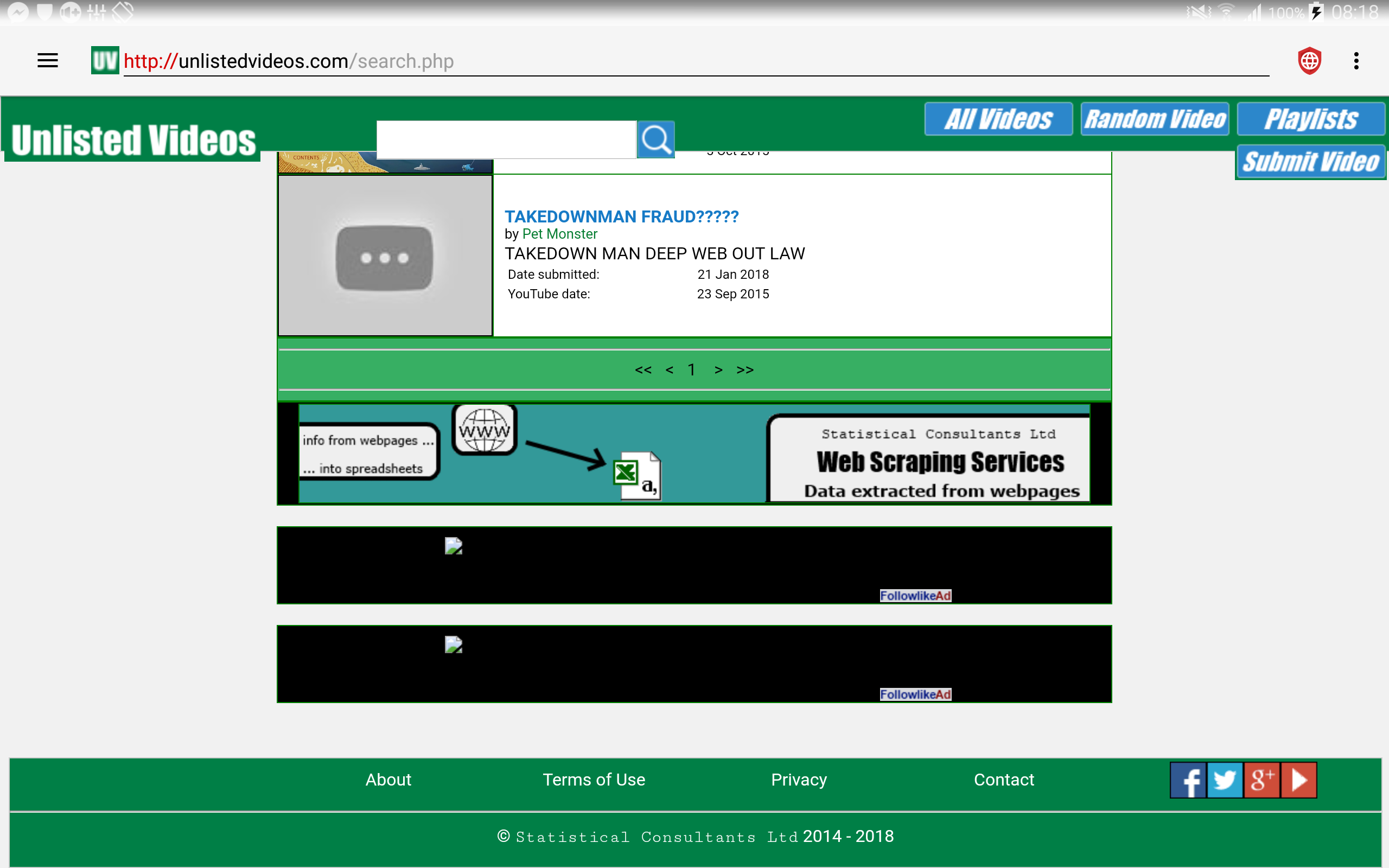This screenshot has width=1389, height=868.
Task: Click the '21 Jan 2018' submitted date
Action: tap(733, 275)
